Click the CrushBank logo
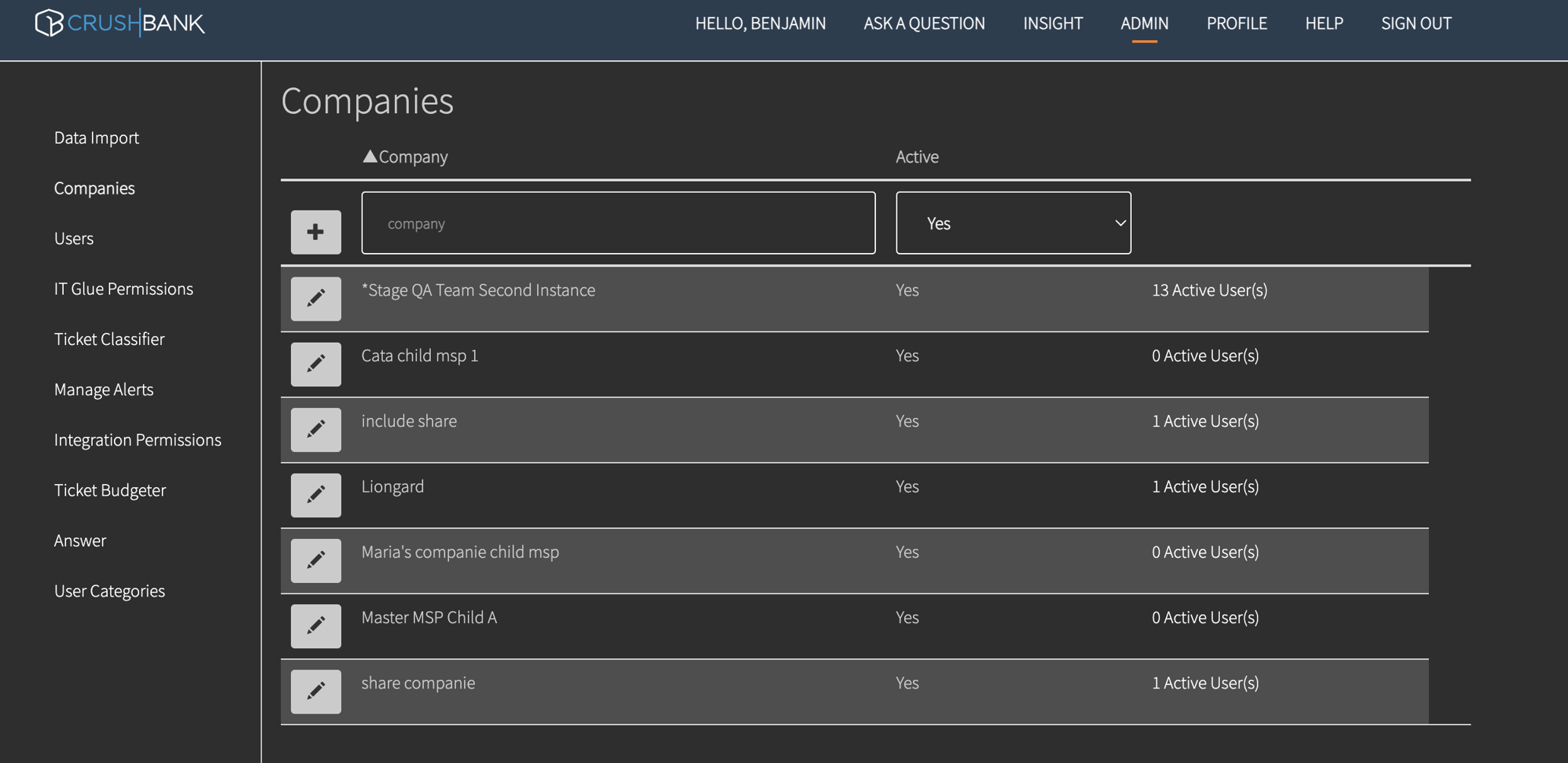The image size is (1568, 763). [x=119, y=24]
